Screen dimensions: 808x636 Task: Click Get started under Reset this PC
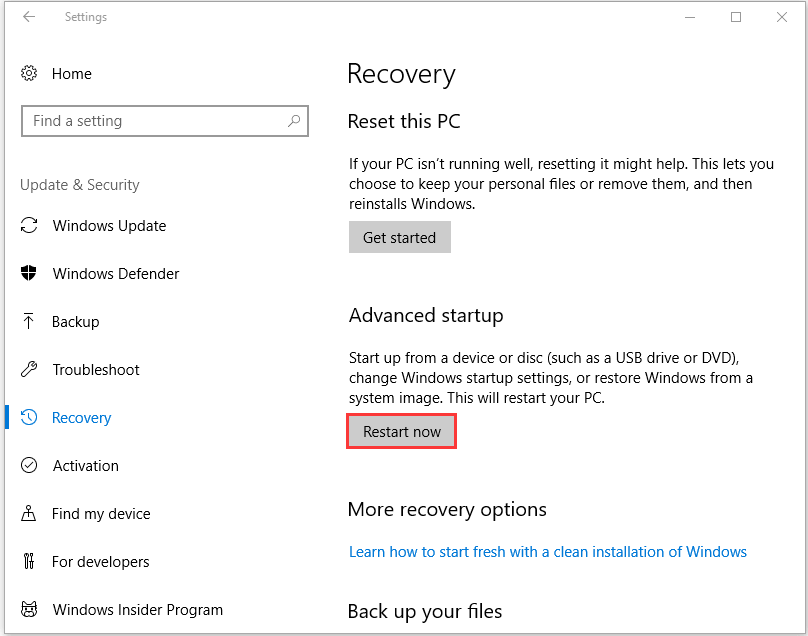[399, 237]
